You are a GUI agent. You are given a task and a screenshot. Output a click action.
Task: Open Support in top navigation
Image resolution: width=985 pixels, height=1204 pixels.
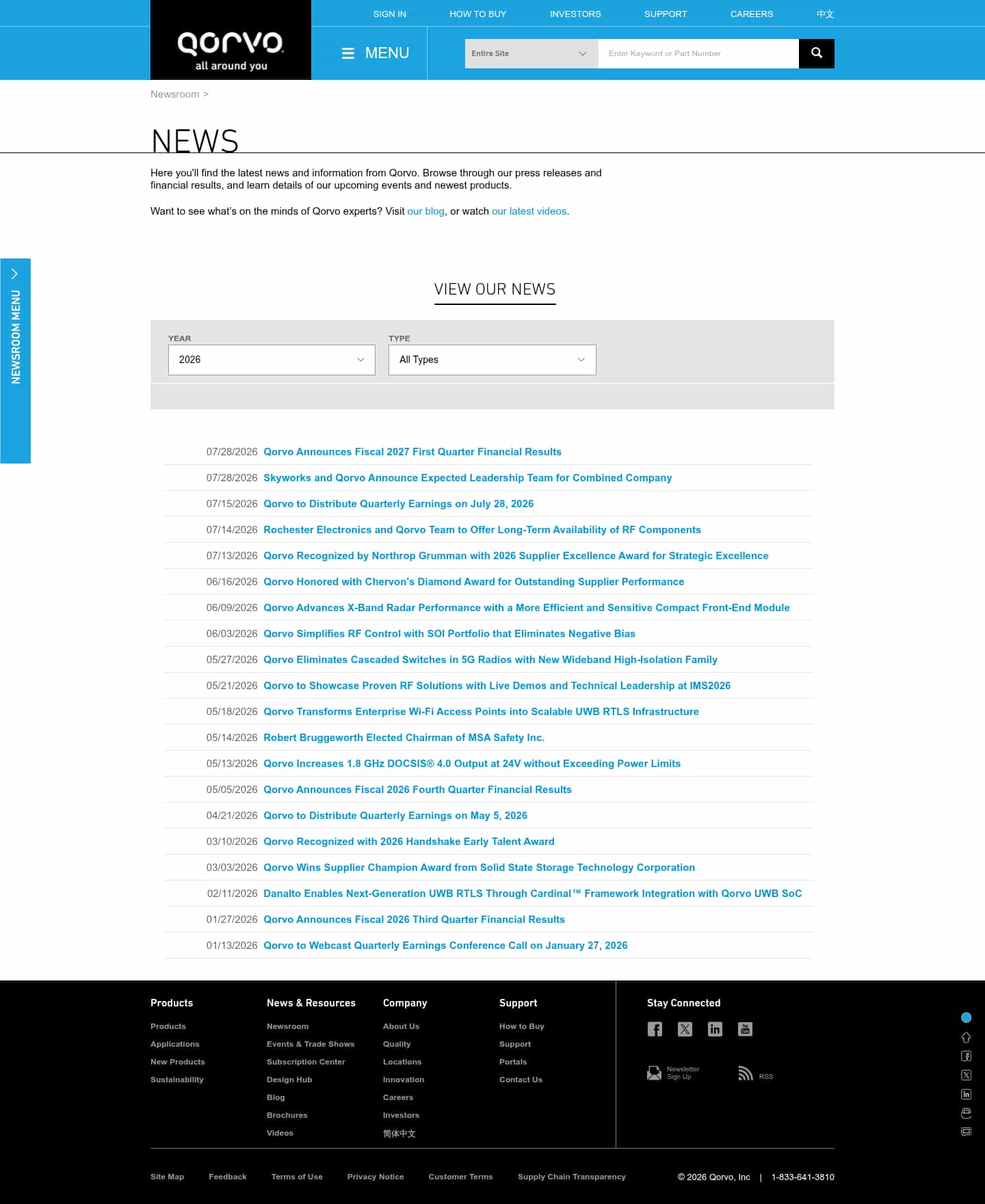pyautogui.click(x=666, y=14)
